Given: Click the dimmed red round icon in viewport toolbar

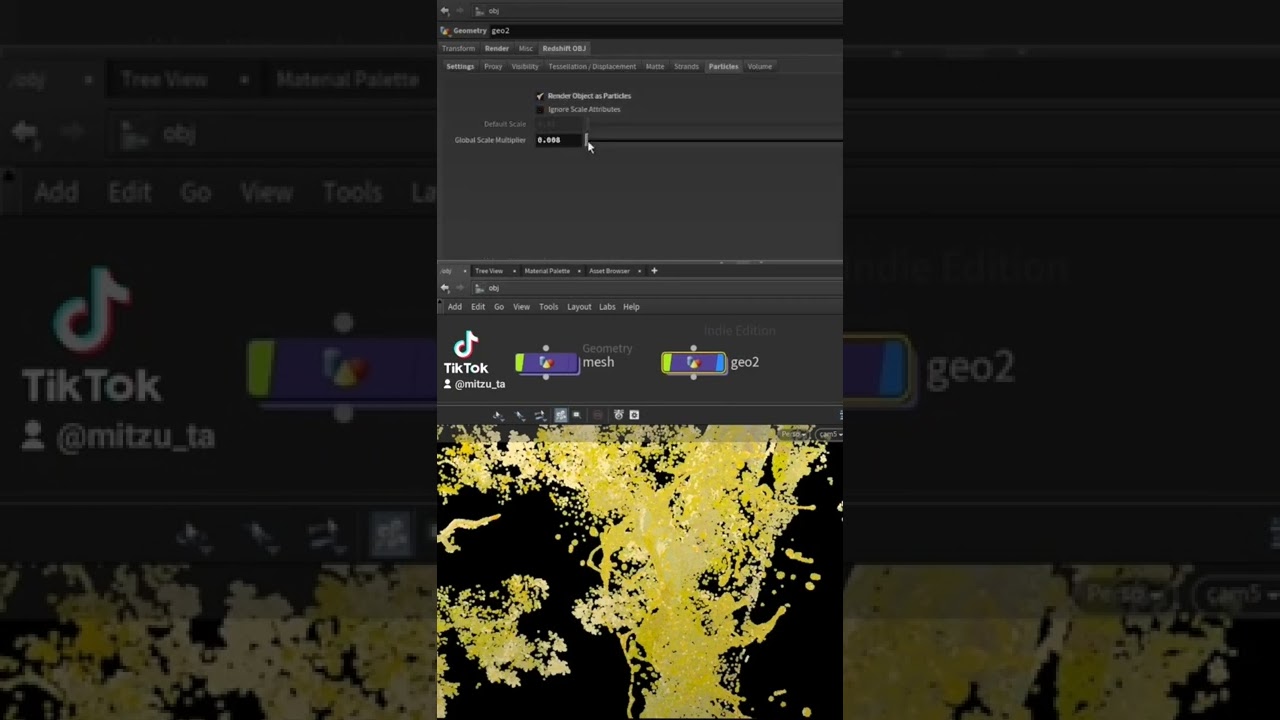Looking at the screenshot, I should point(598,415).
